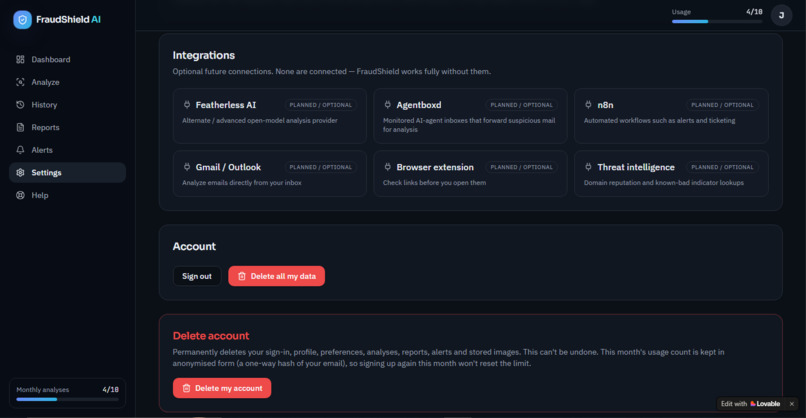The image size is (806, 418).
Task: Dismiss the Edit with Lovable badge
Action: (792, 404)
